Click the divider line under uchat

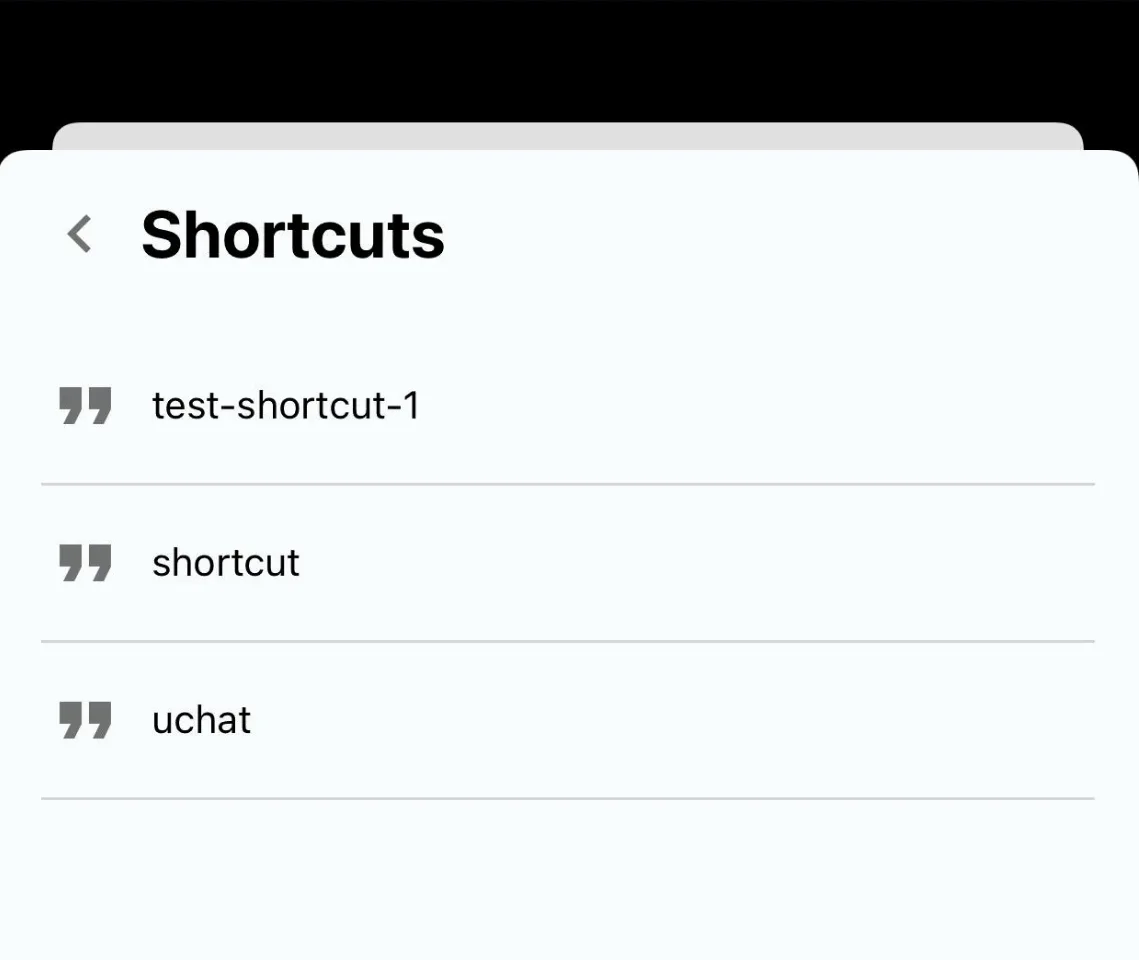pyautogui.click(x=567, y=799)
